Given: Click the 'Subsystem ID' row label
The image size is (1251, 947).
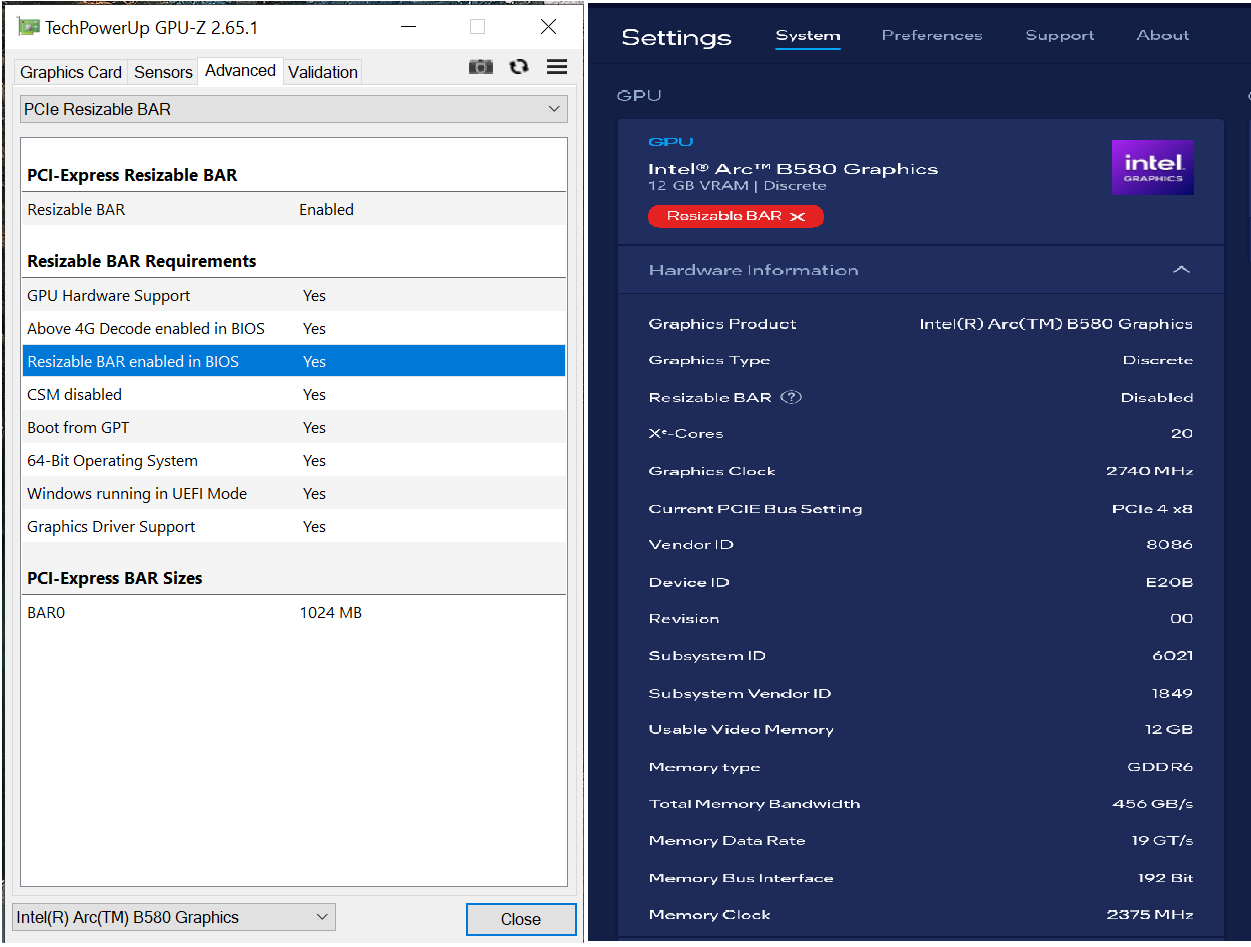Looking at the screenshot, I should [x=707, y=656].
